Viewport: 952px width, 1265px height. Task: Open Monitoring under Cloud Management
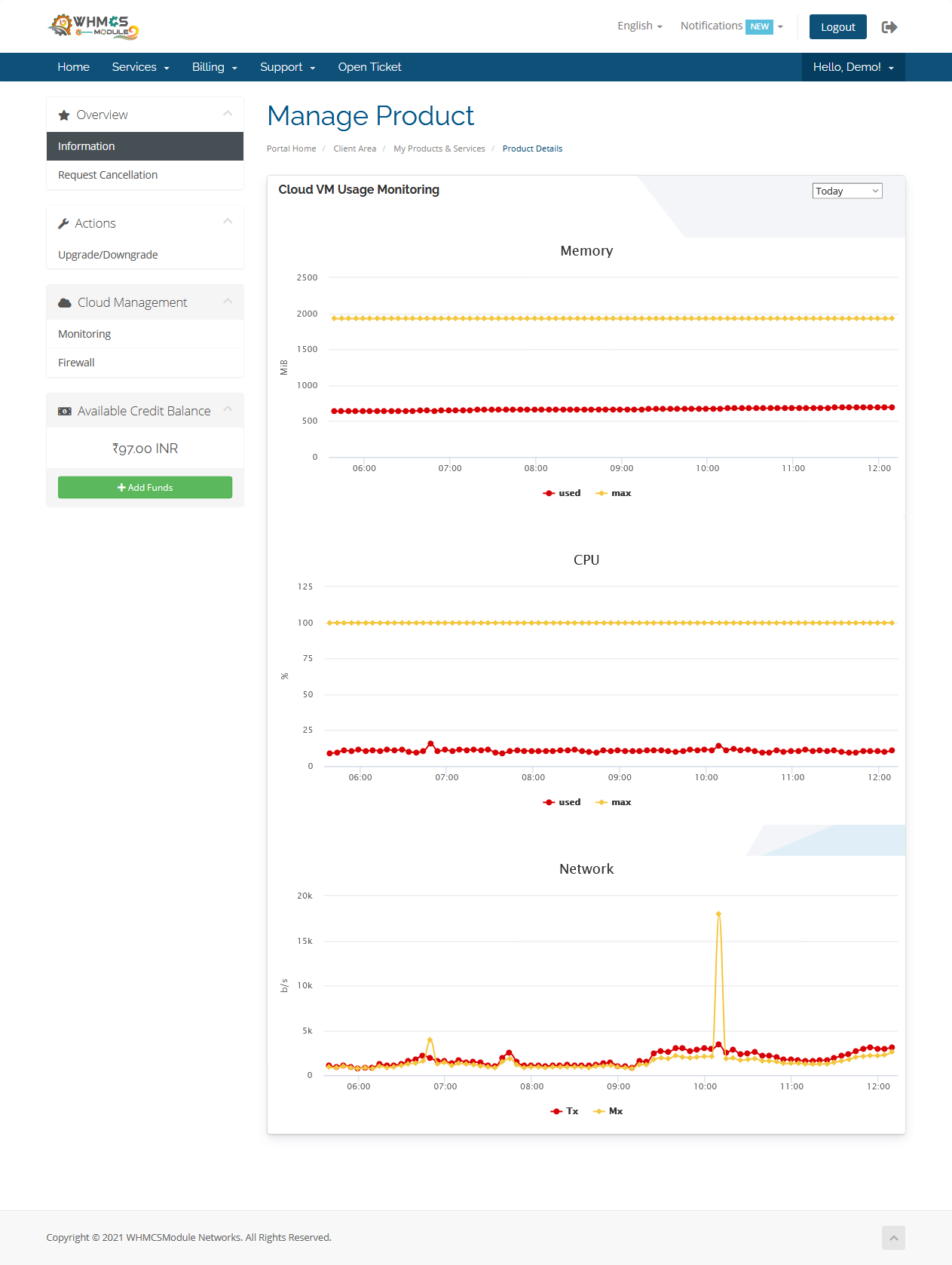pos(145,334)
